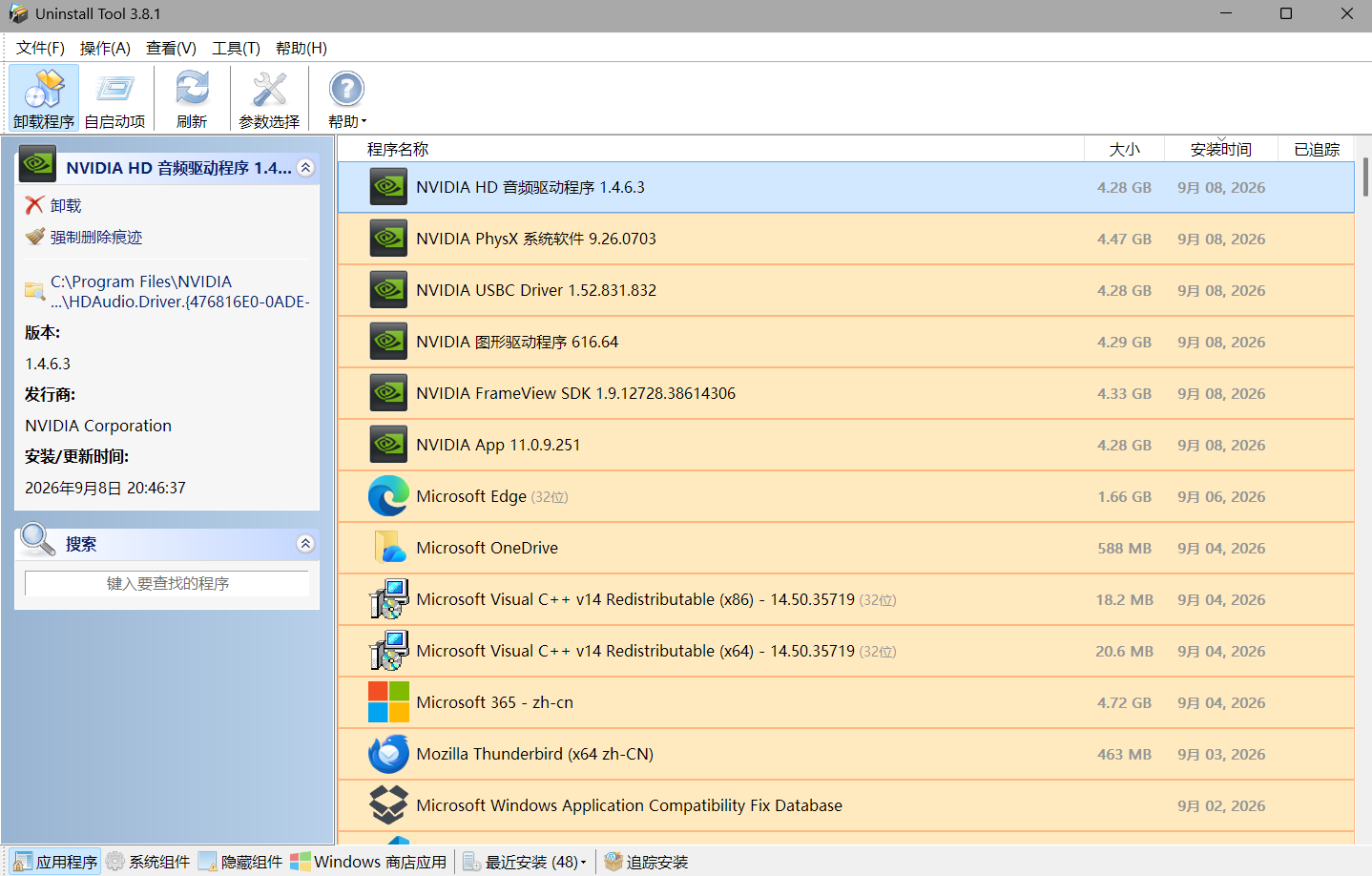1372x876 pixels.
Task: Click the folder icon beside install path
Action: 35,290
